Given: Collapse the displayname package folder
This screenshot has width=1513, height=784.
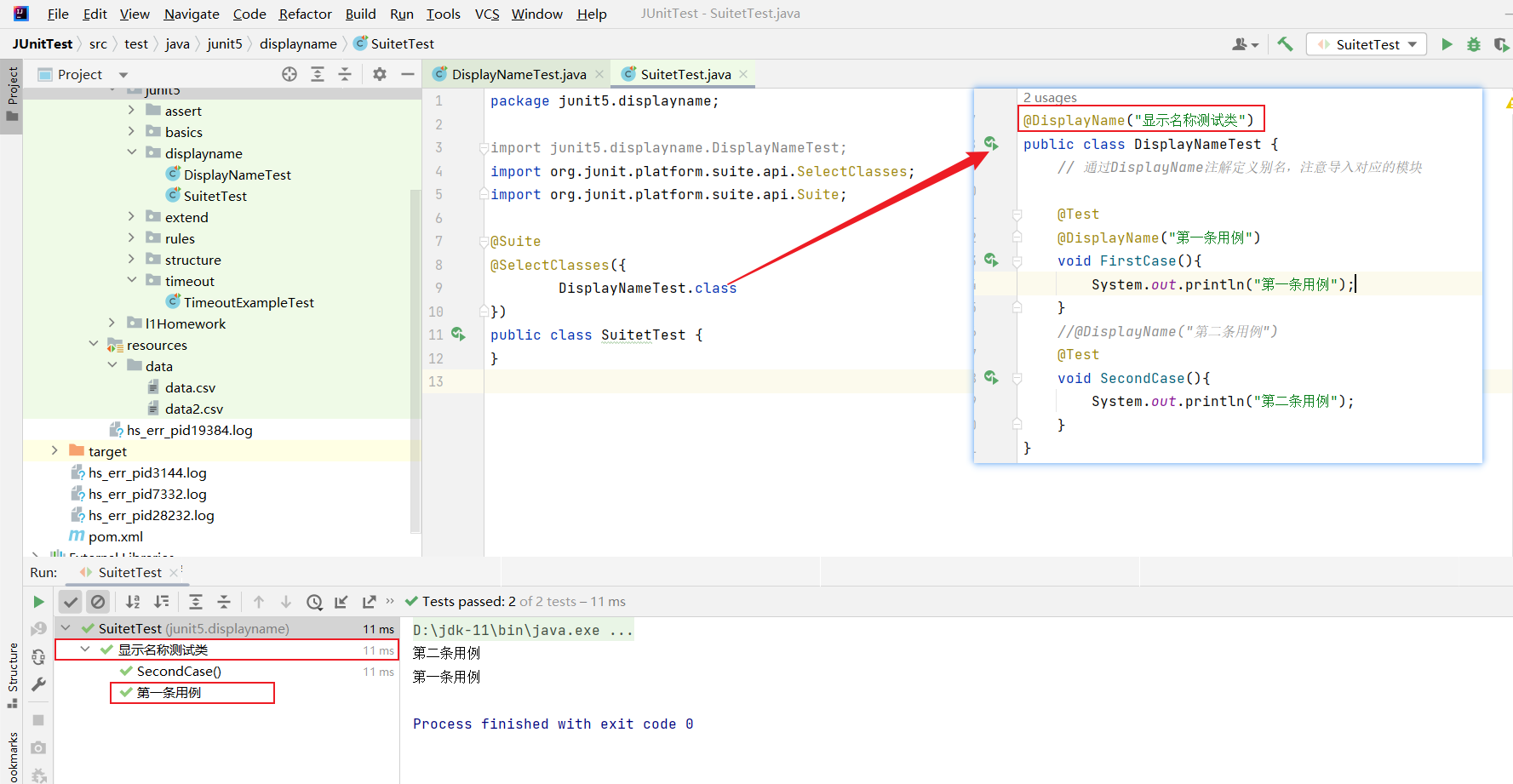Looking at the screenshot, I should (132, 153).
